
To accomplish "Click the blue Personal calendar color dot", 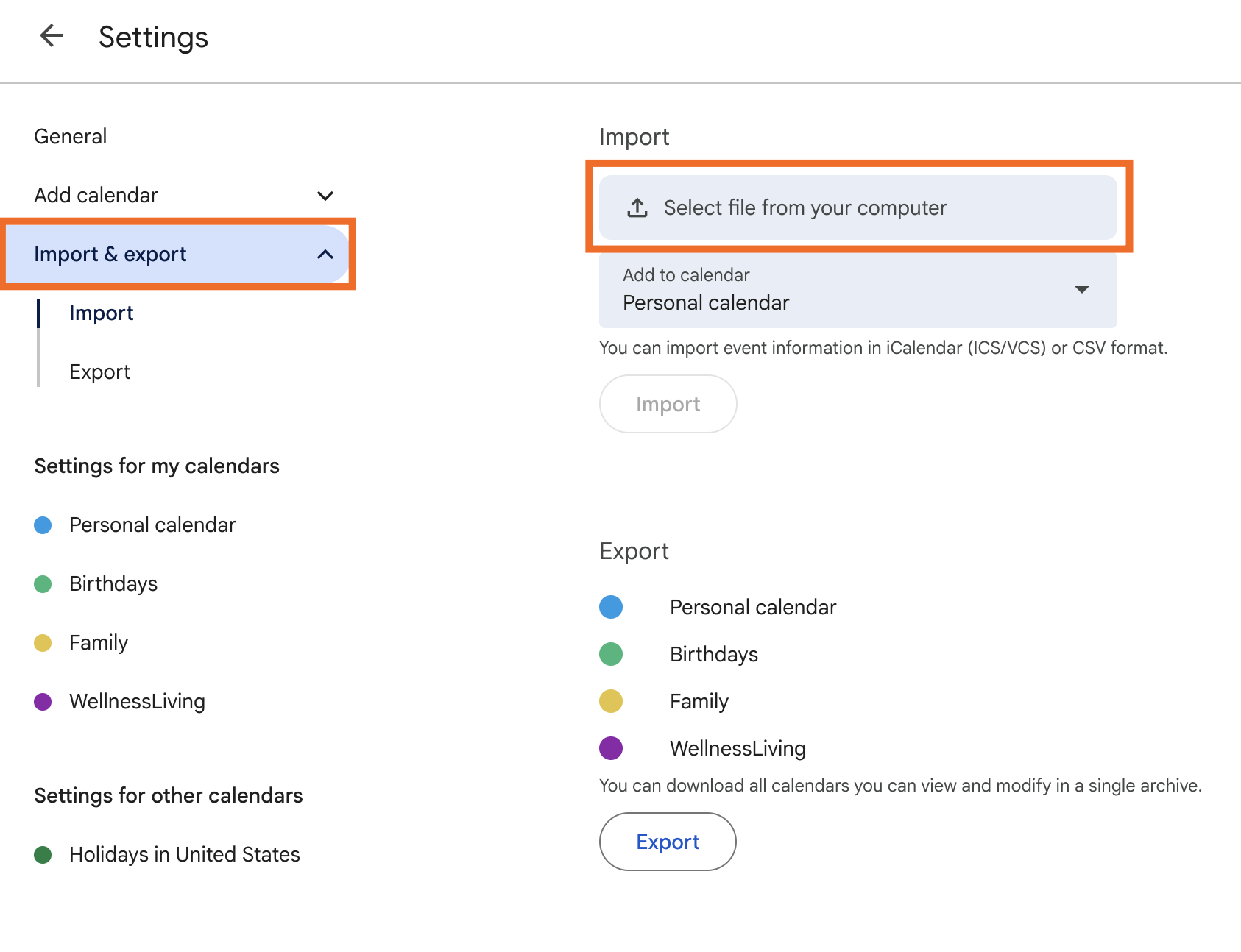I will pyautogui.click(x=42, y=525).
